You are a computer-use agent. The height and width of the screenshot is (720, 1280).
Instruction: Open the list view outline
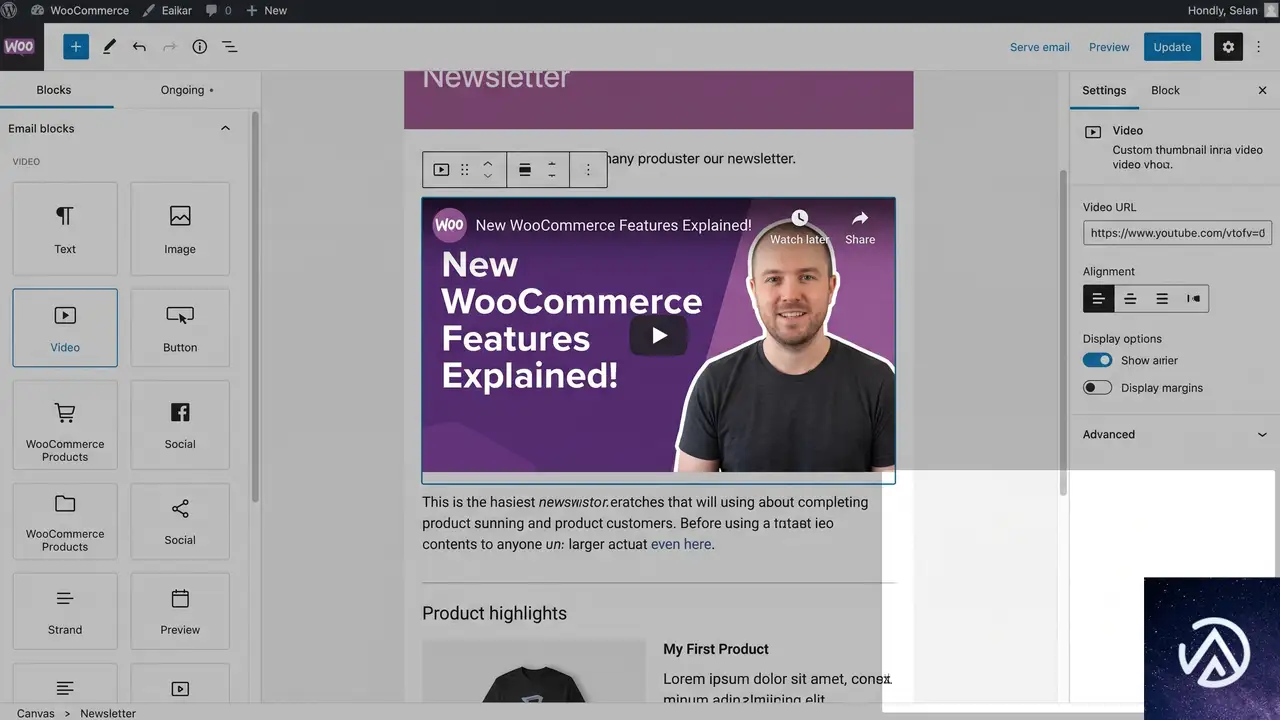point(229,47)
